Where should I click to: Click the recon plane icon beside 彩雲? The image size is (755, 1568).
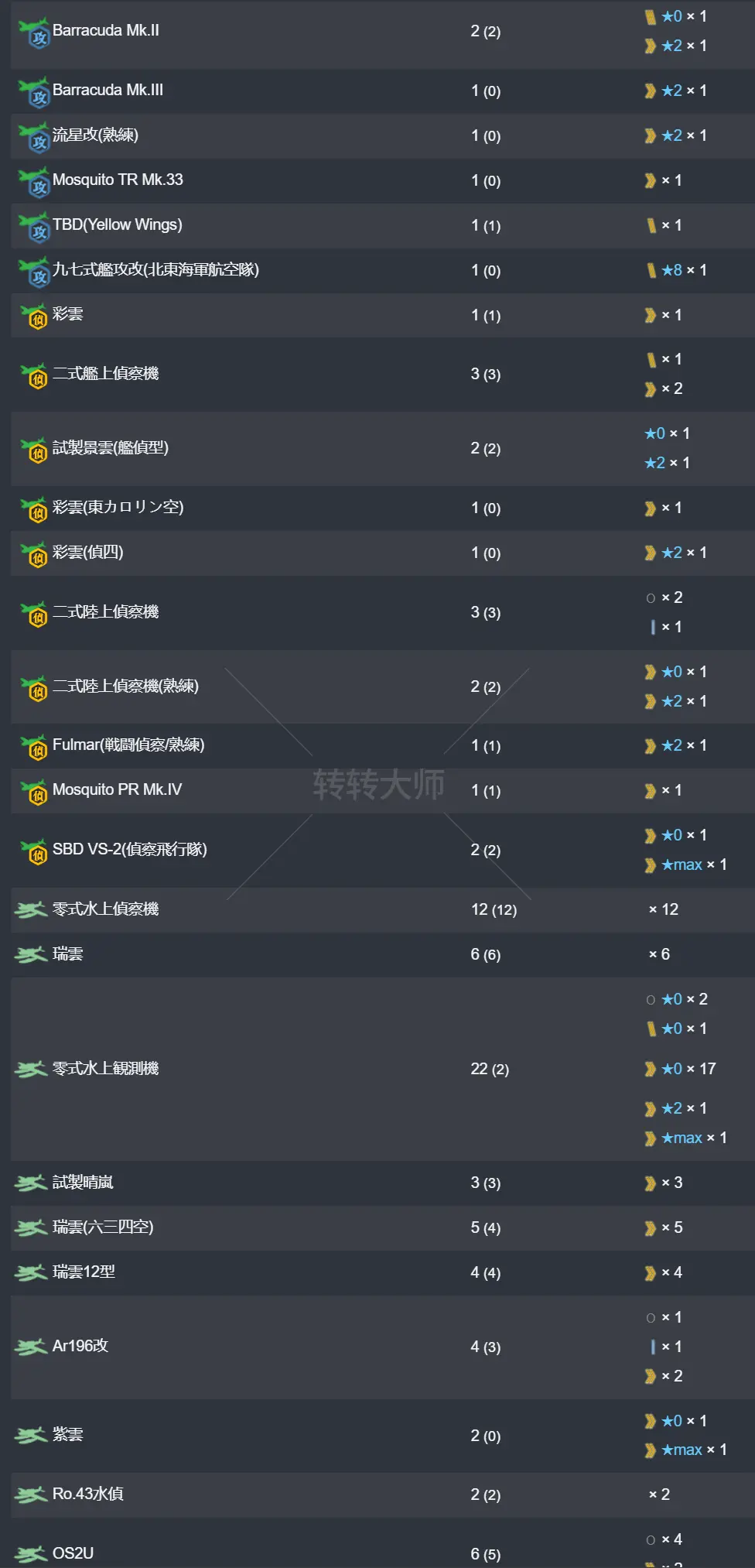pyautogui.click(x=34, y=316)
